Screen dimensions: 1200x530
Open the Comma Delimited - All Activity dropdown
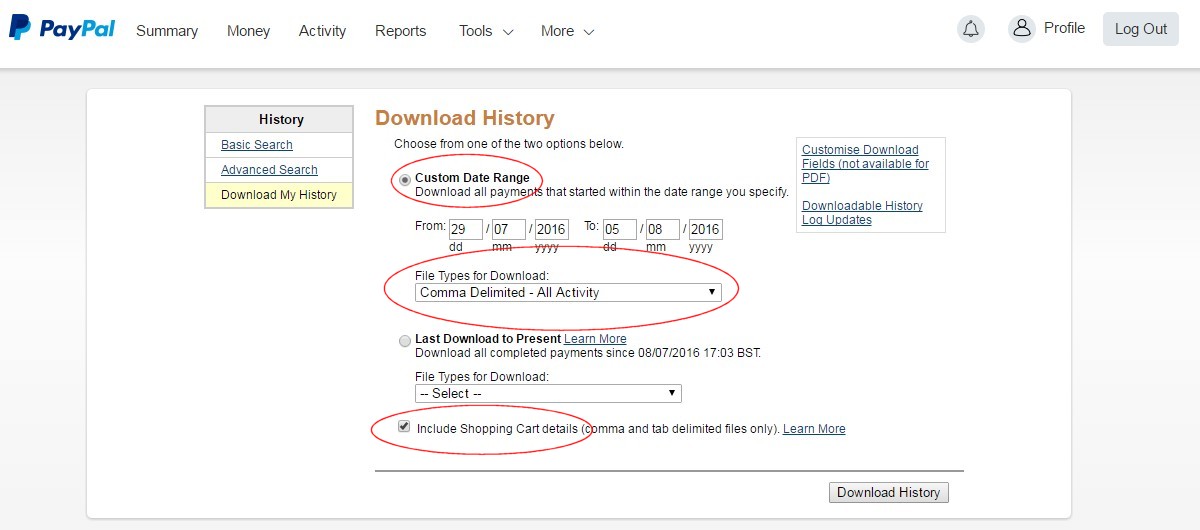pos(568,293)
